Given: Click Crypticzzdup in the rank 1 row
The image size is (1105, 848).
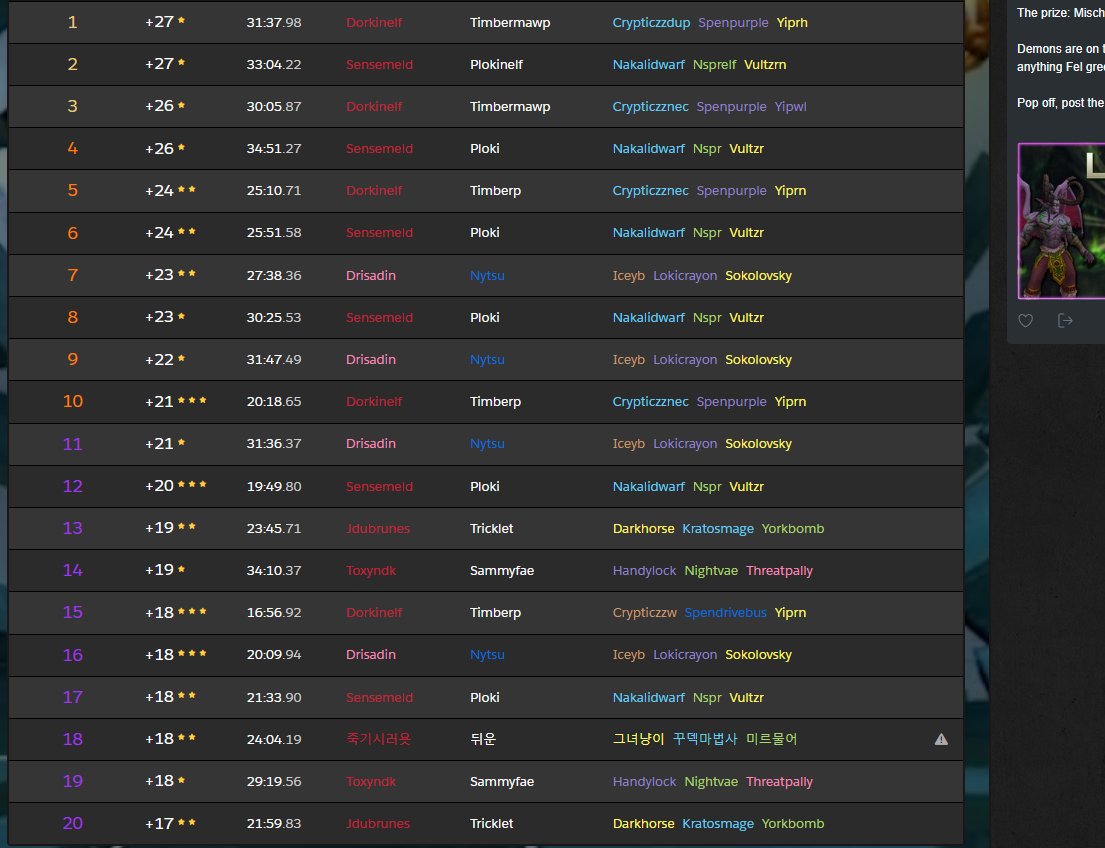Looking at the screenshot, I should click(651, 22).
